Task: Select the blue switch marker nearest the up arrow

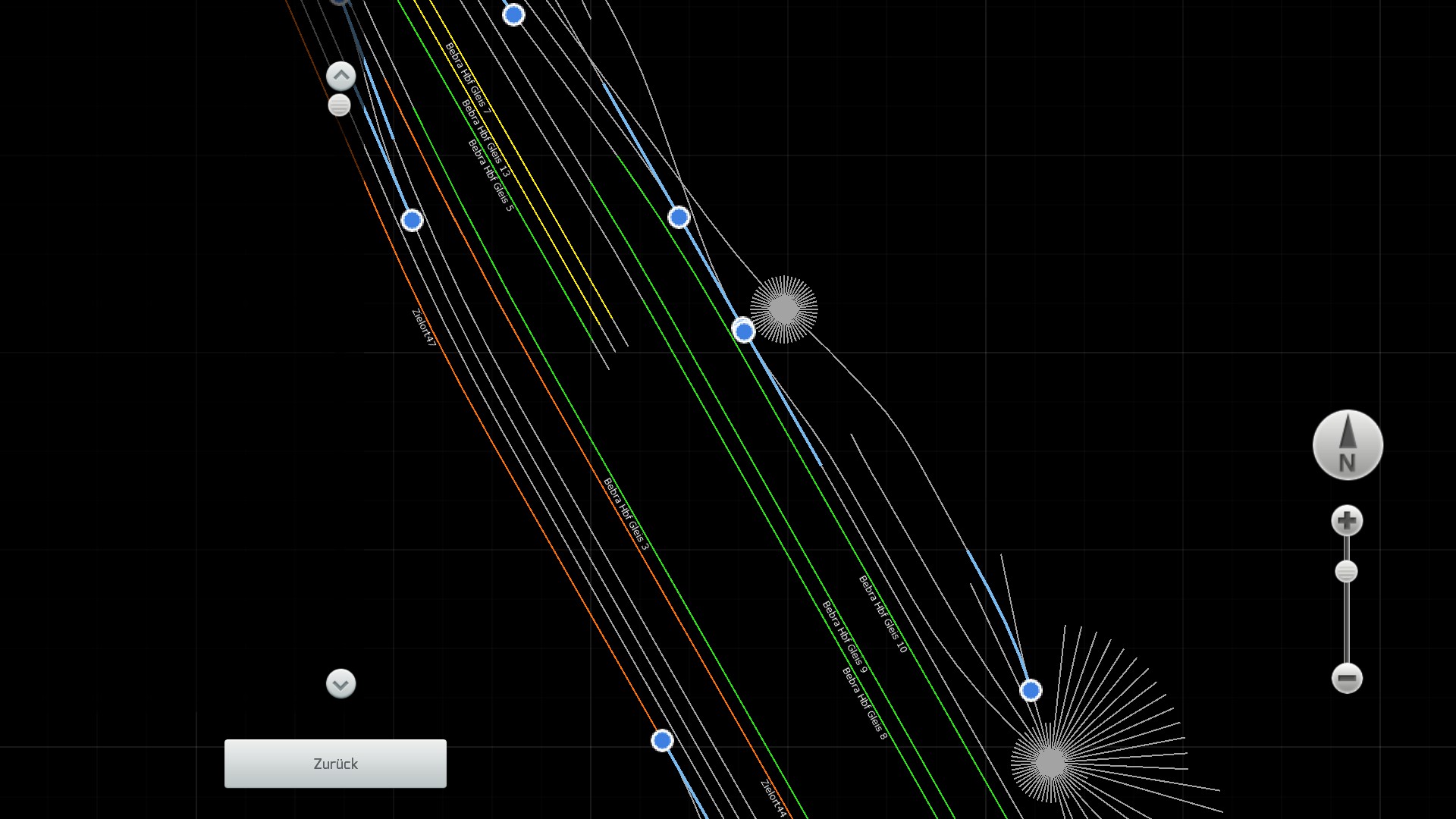Action: [412, 220]
